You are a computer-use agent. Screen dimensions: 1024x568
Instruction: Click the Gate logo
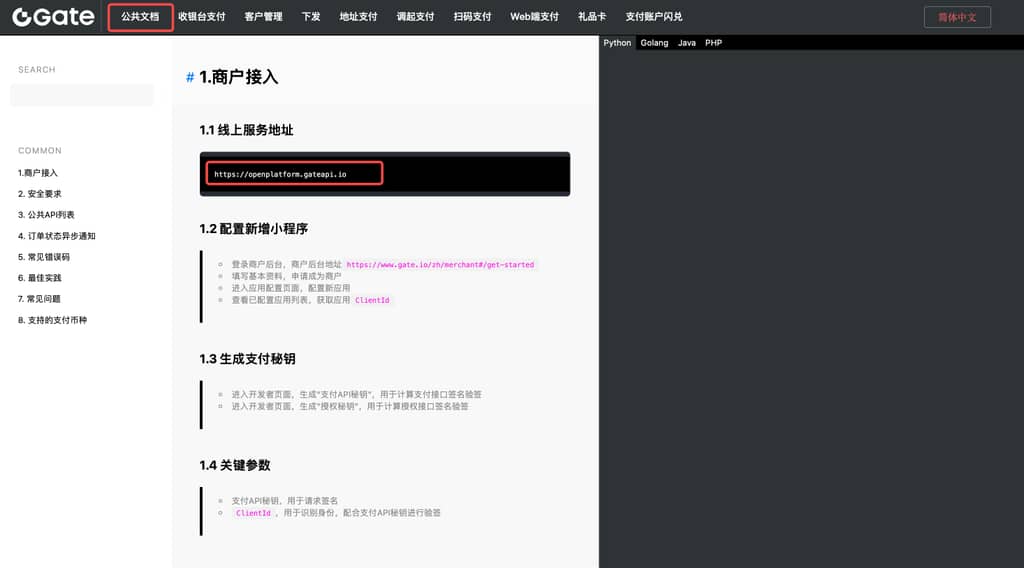53,17
